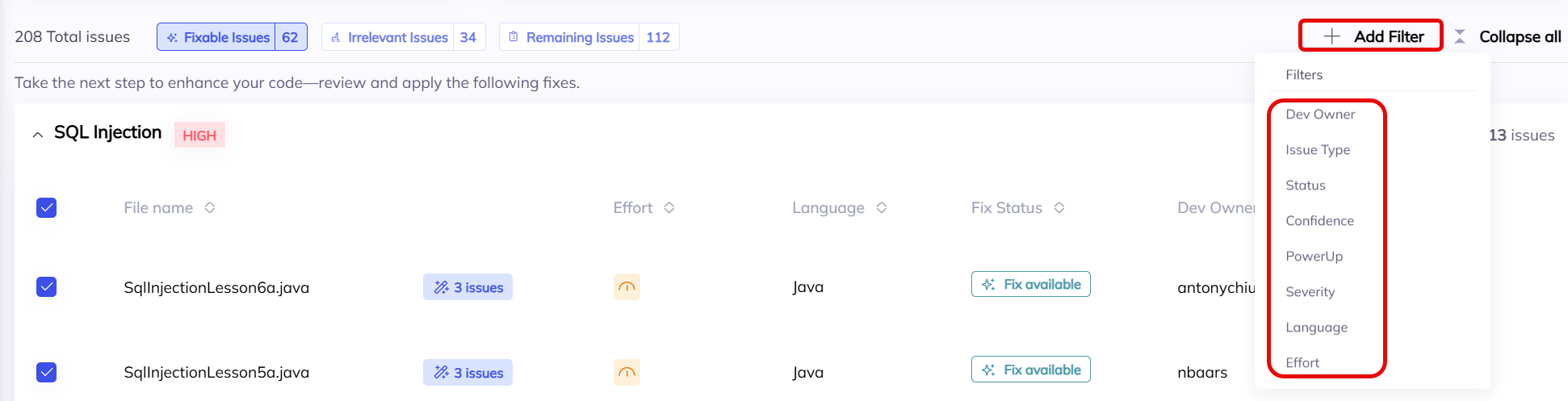The image size is (1568, 401).
Task: Toggle the select-all checkbox in header row
Action: point(47,208)
